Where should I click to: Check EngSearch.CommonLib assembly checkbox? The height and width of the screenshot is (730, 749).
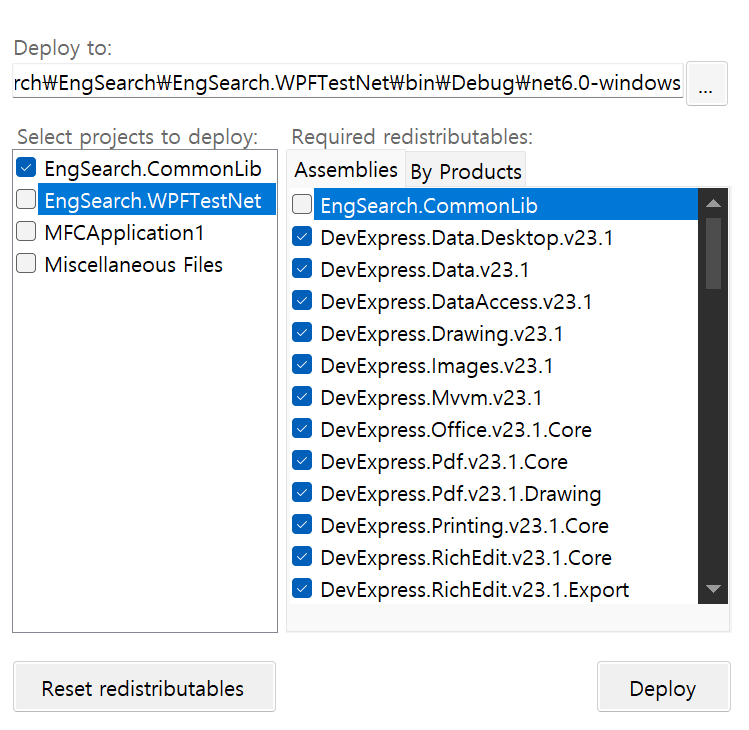(302, 204)
